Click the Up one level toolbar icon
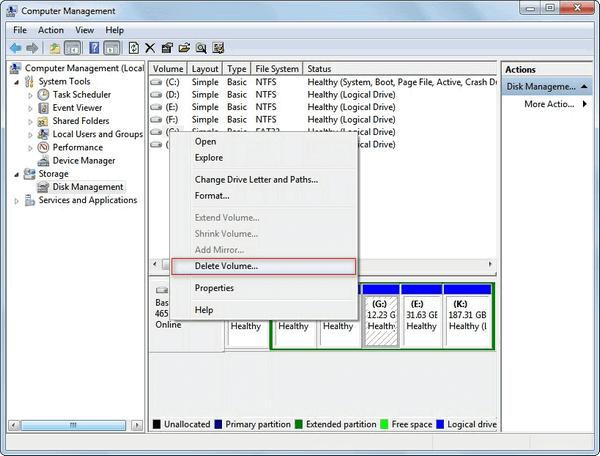The width and height of the screenshot is (600, 456). pos(55,48)
